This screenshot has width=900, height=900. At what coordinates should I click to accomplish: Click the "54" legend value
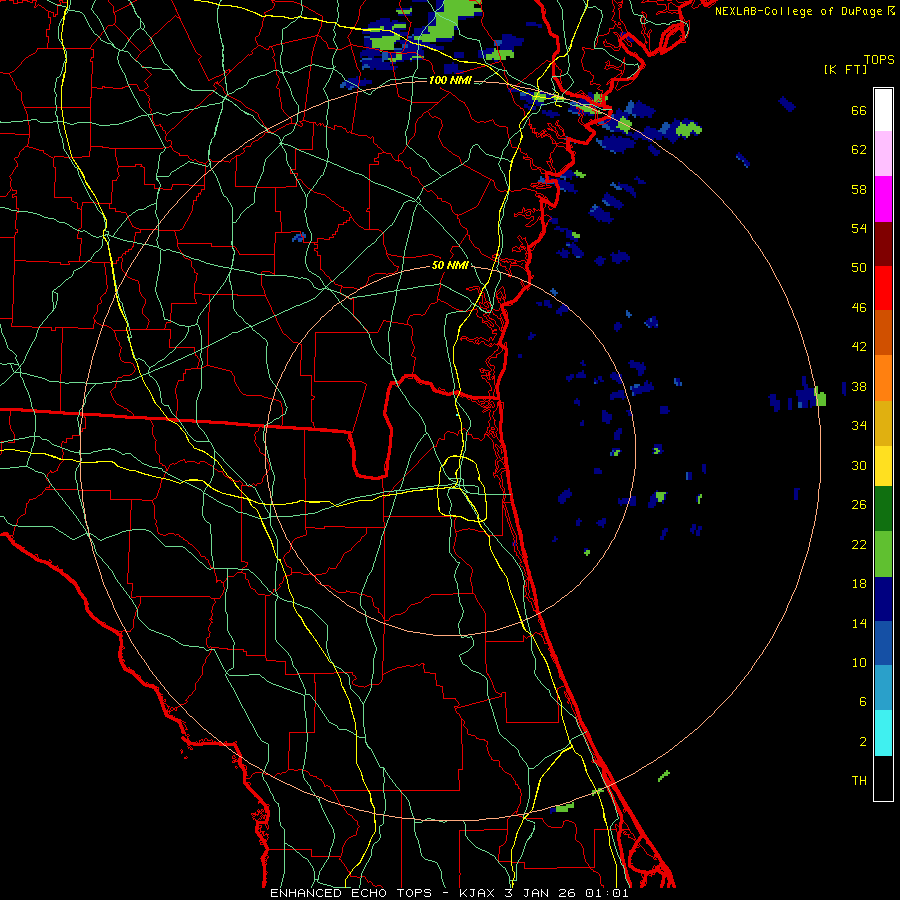[x=859, y=228]
